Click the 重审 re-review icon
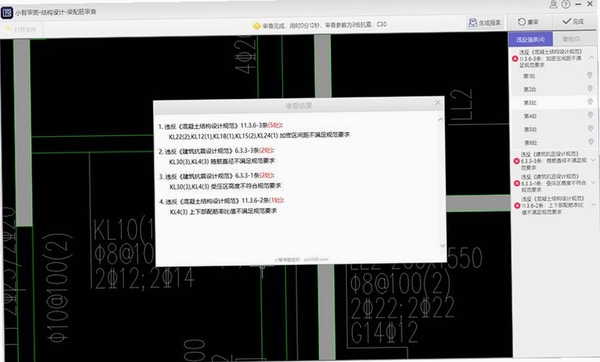The width and height of the screenshot is (600, 362). coord(528,22)
